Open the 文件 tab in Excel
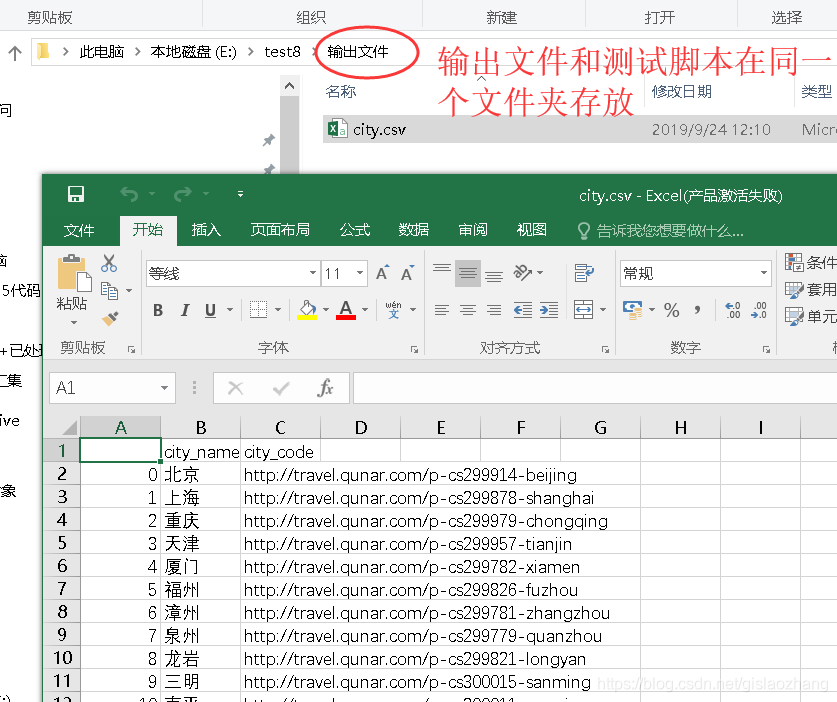 [79, 230]
